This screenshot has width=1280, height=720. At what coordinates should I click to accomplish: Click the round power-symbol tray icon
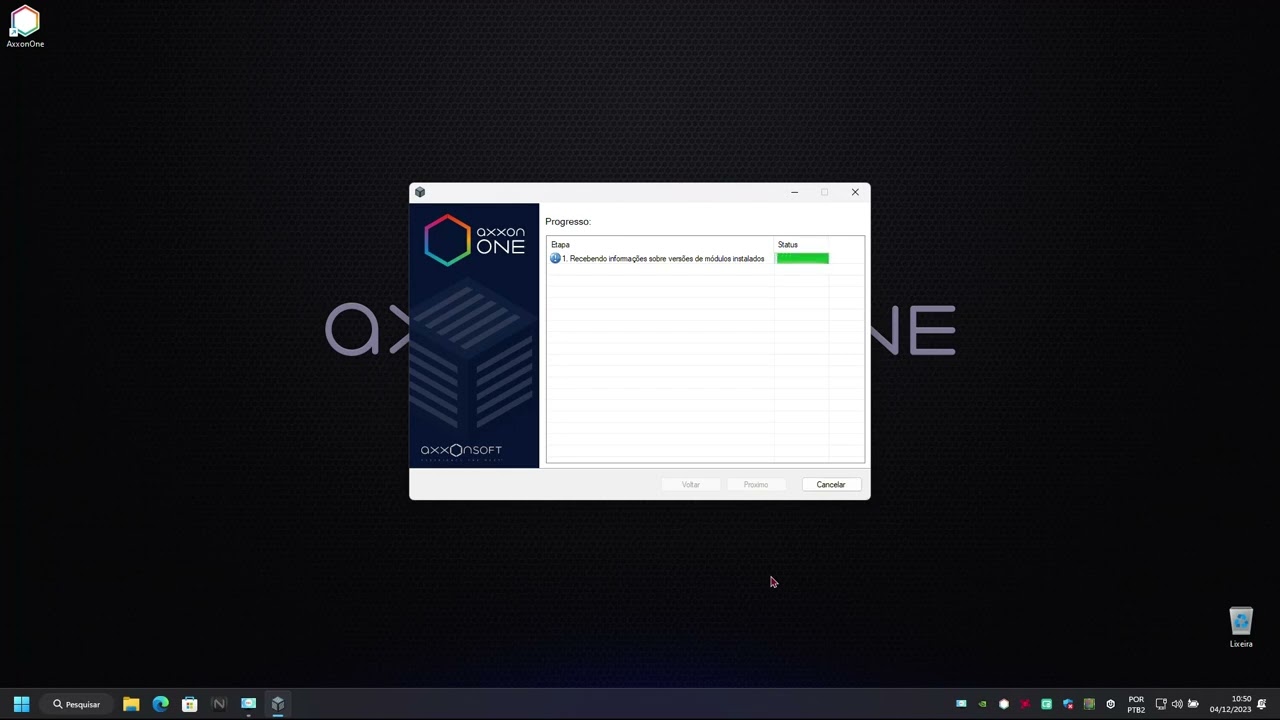1110,704
